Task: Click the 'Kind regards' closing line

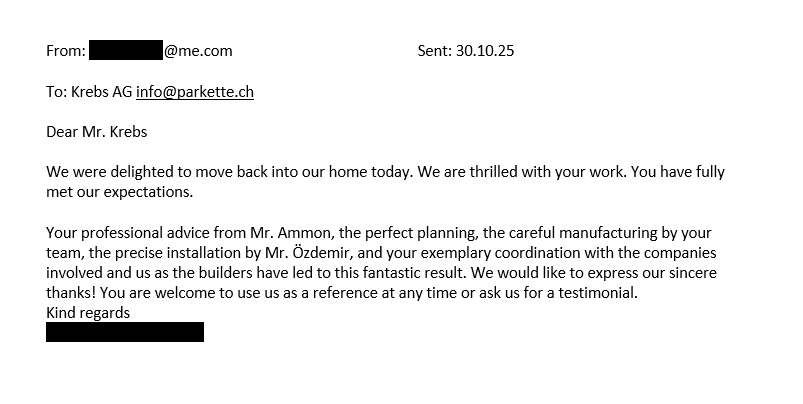Action: (88, 313)
